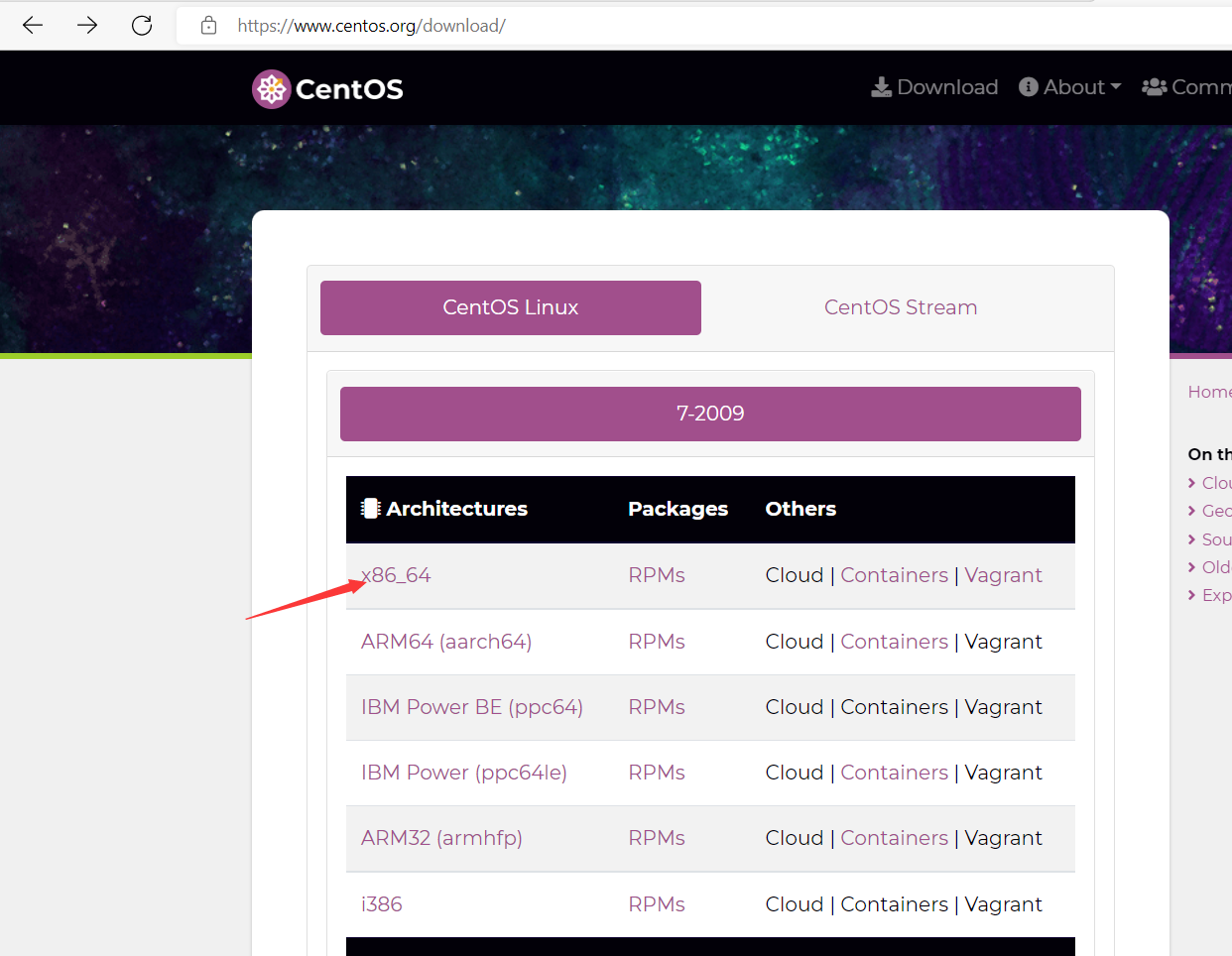1232x956 pixels.
Task: Expand the About dropdown menu
Action: [1070, 87]
